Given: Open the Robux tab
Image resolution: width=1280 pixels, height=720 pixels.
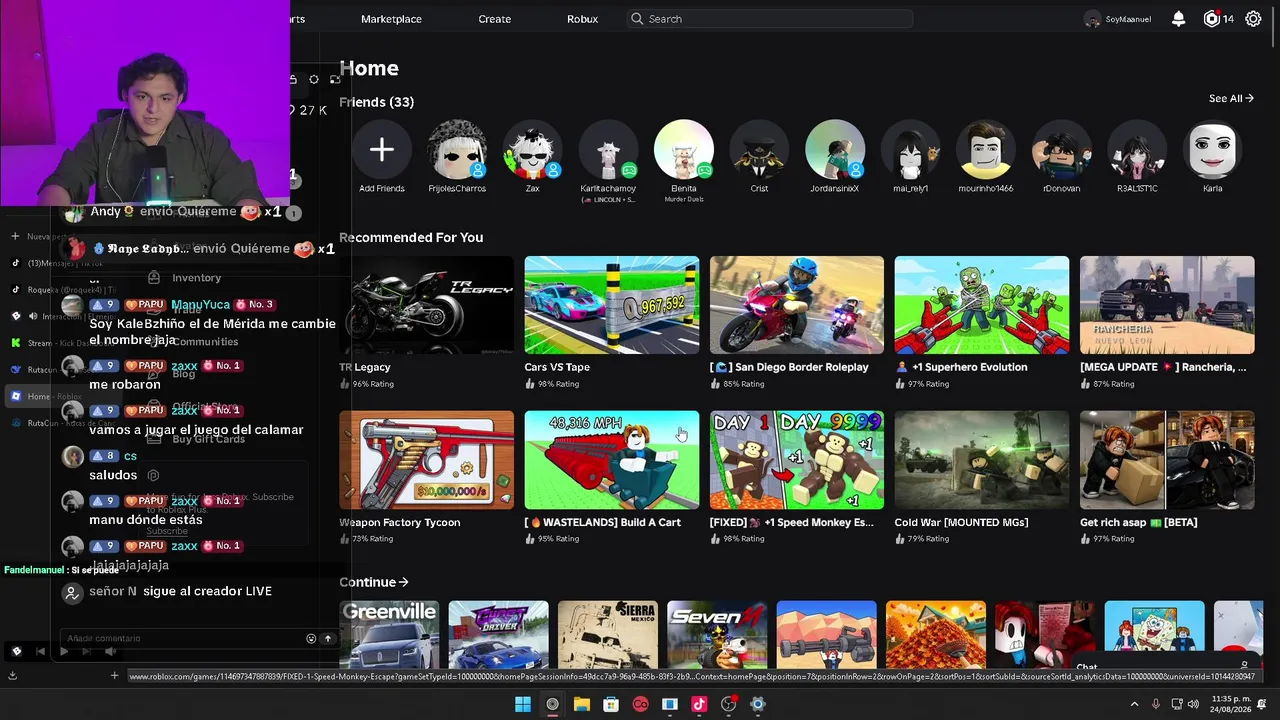Looking at the screenshot, I should tap(582, 19).
